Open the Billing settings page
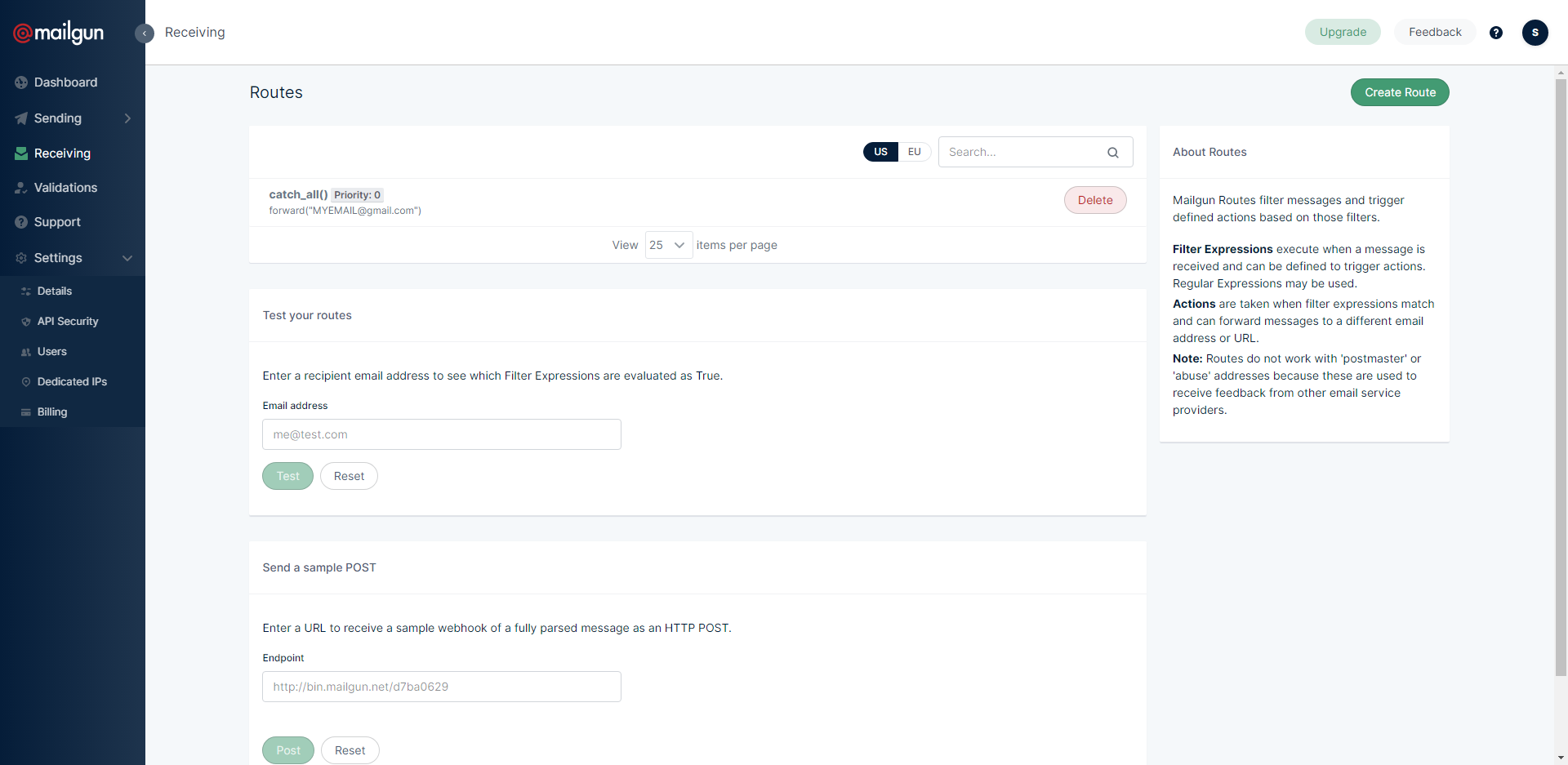This screenshot has width=1568, height=765. pyautogui.click(x=52, y=412)
